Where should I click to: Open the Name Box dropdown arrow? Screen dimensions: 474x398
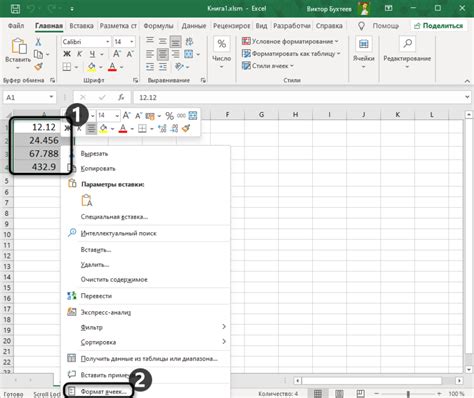[x=51, y=97]
